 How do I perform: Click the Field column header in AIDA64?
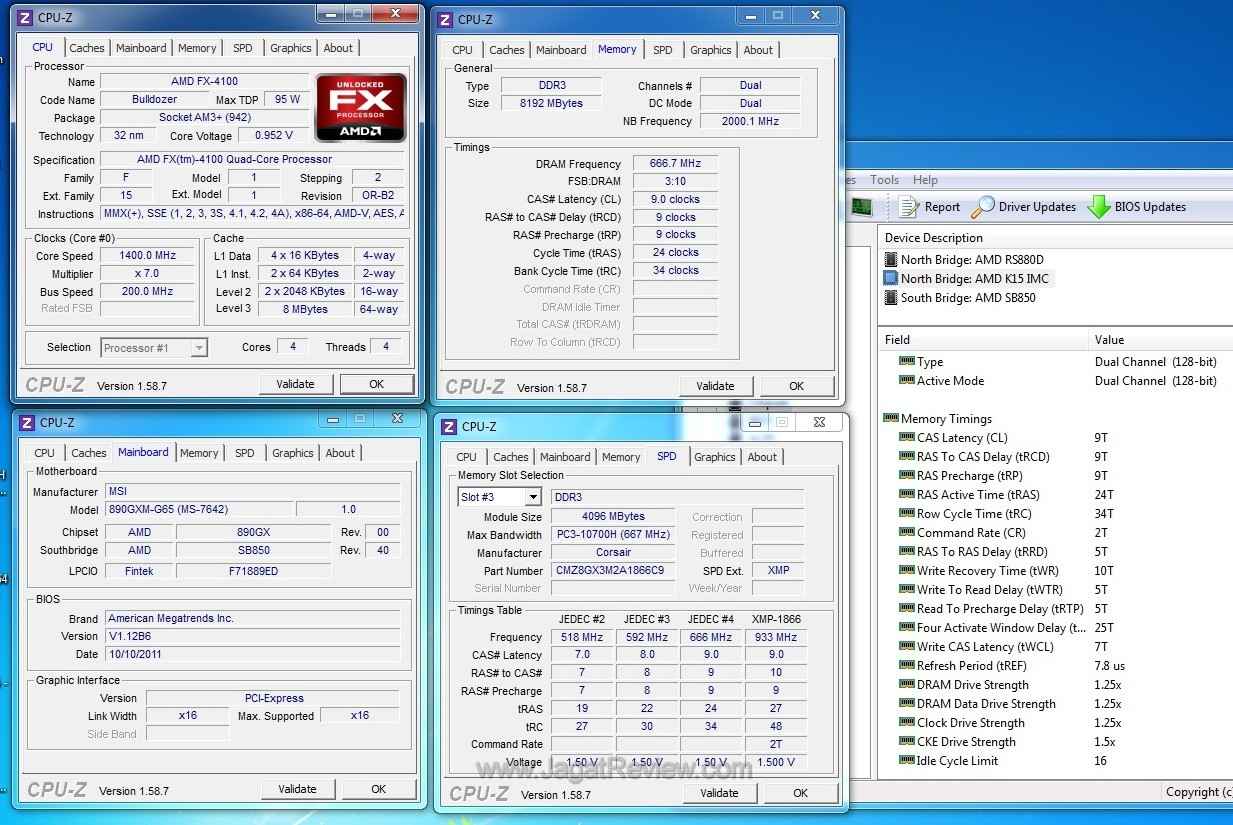click(983, 340)
